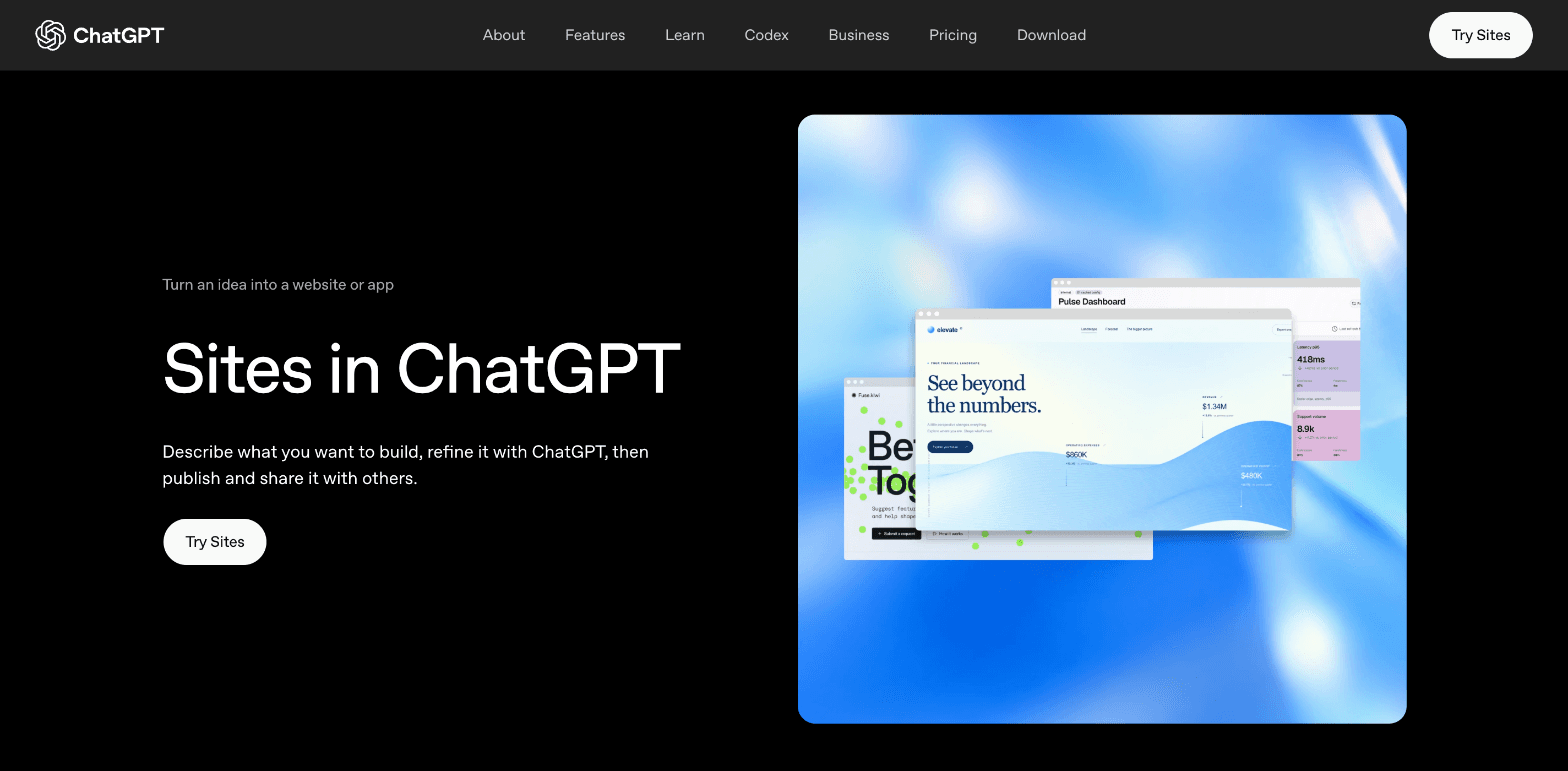1568x771 pixels.
Task: Go to the Features page
Action: click(595, 35)
